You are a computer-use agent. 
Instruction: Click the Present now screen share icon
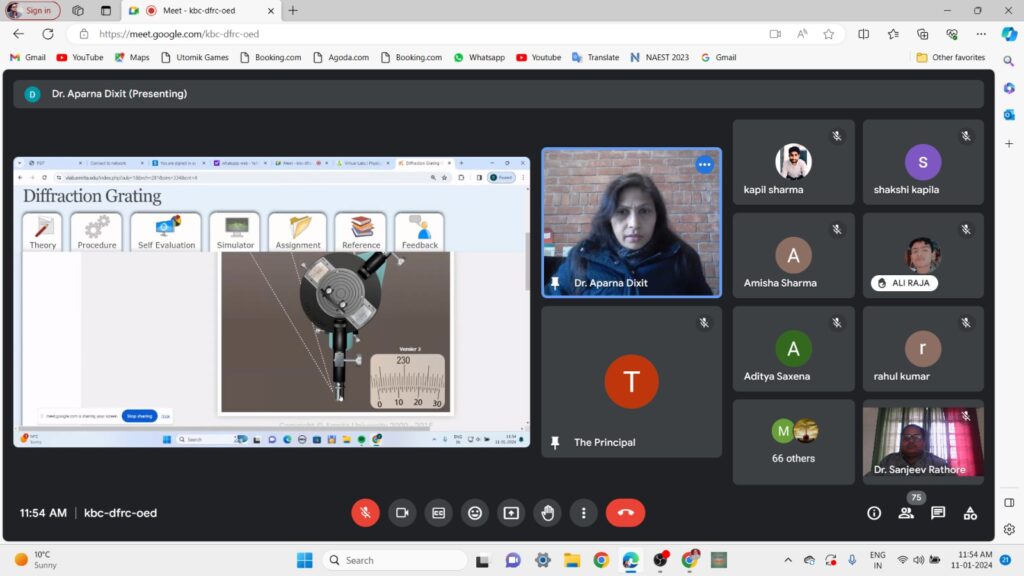click(x=511, y=513)
